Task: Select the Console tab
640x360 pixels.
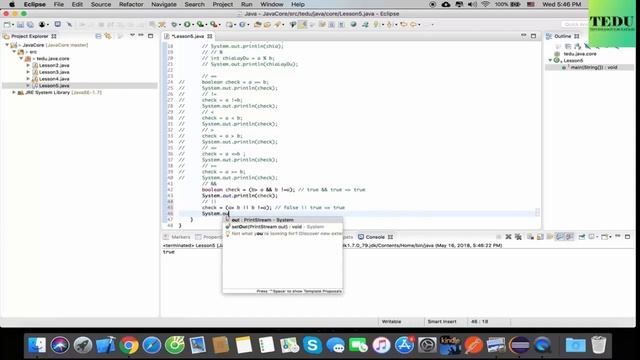Action: coord(375,237)
